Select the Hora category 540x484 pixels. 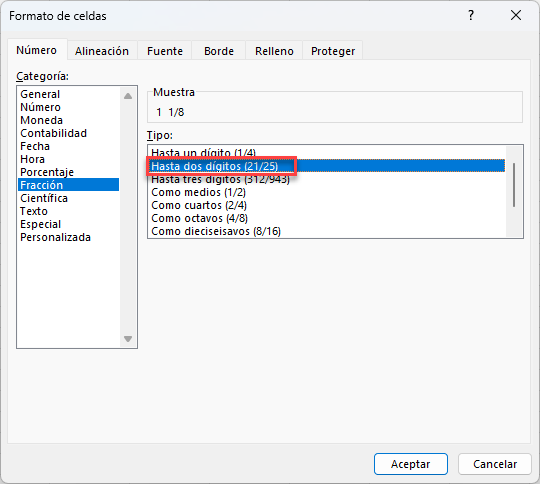(69, 159)
